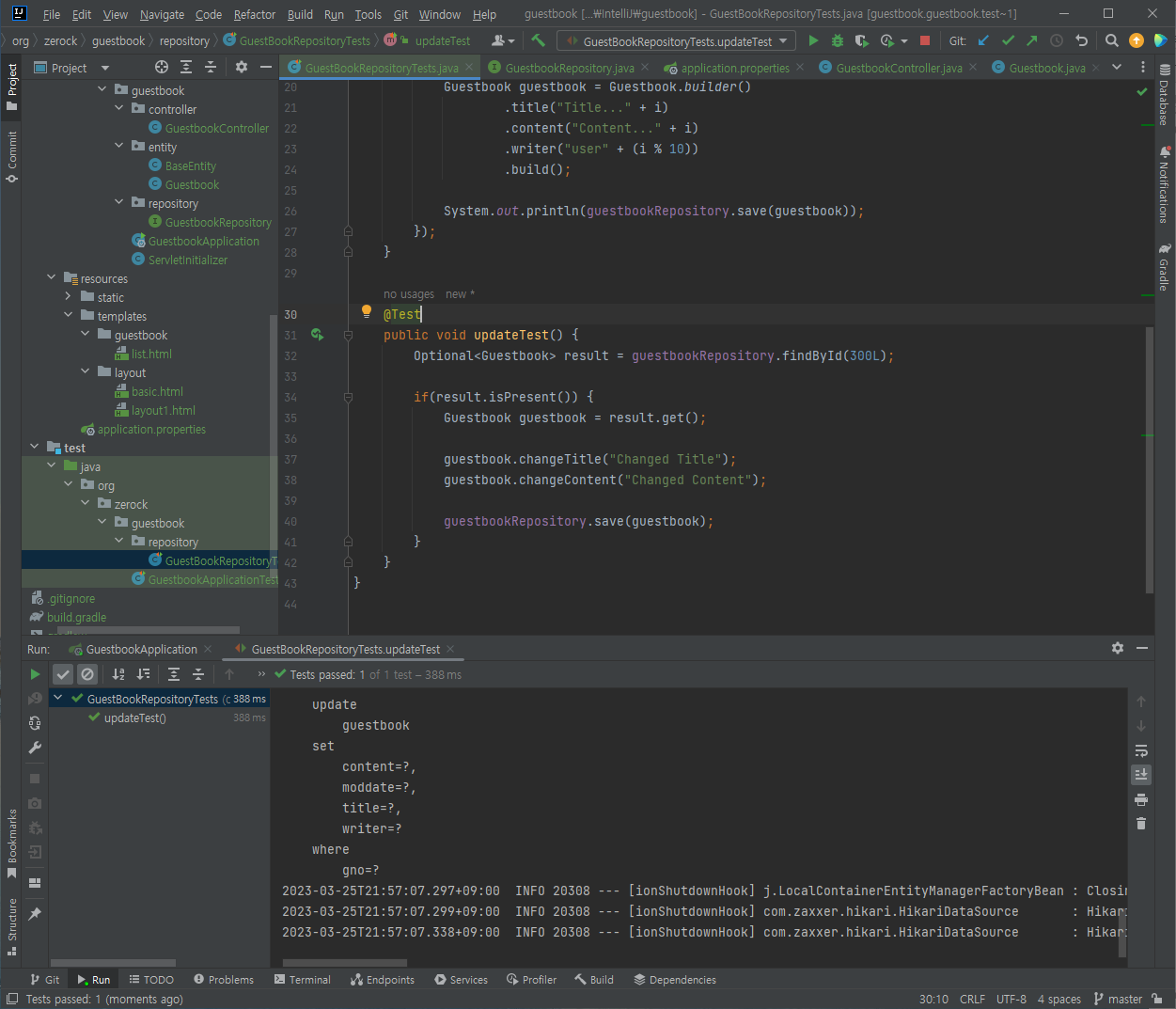The height and width of the screenshot is (1009, 1176).
Task: Collapse the entity folder
Action: coord(119,147)
